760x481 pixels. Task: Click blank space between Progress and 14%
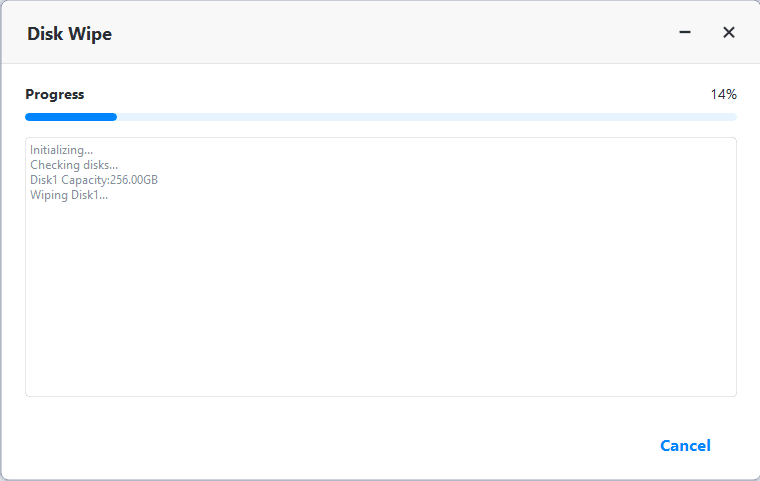[400, 95]
